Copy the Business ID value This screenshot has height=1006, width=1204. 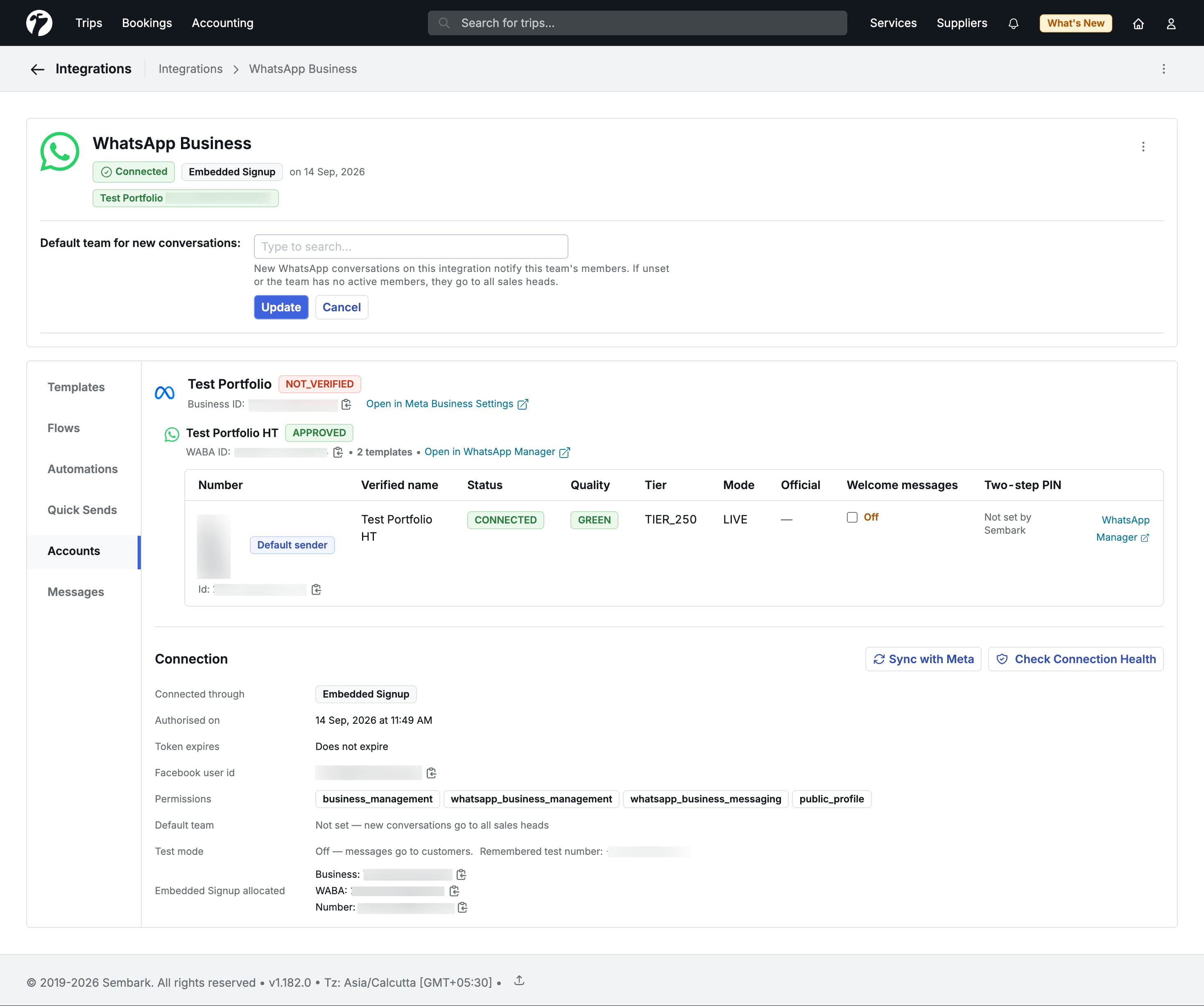pyautogui.click(x=346, y=404)
